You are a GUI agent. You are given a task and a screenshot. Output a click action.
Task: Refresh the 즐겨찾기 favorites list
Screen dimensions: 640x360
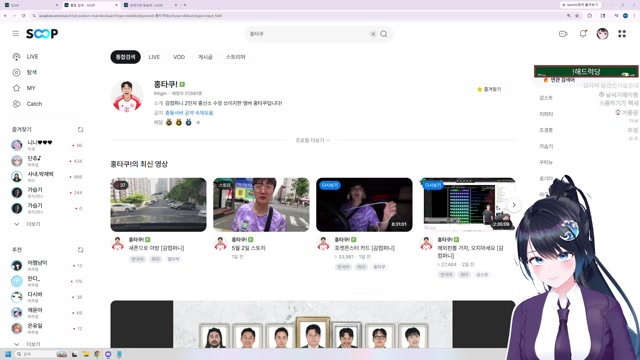pos(80,129)
